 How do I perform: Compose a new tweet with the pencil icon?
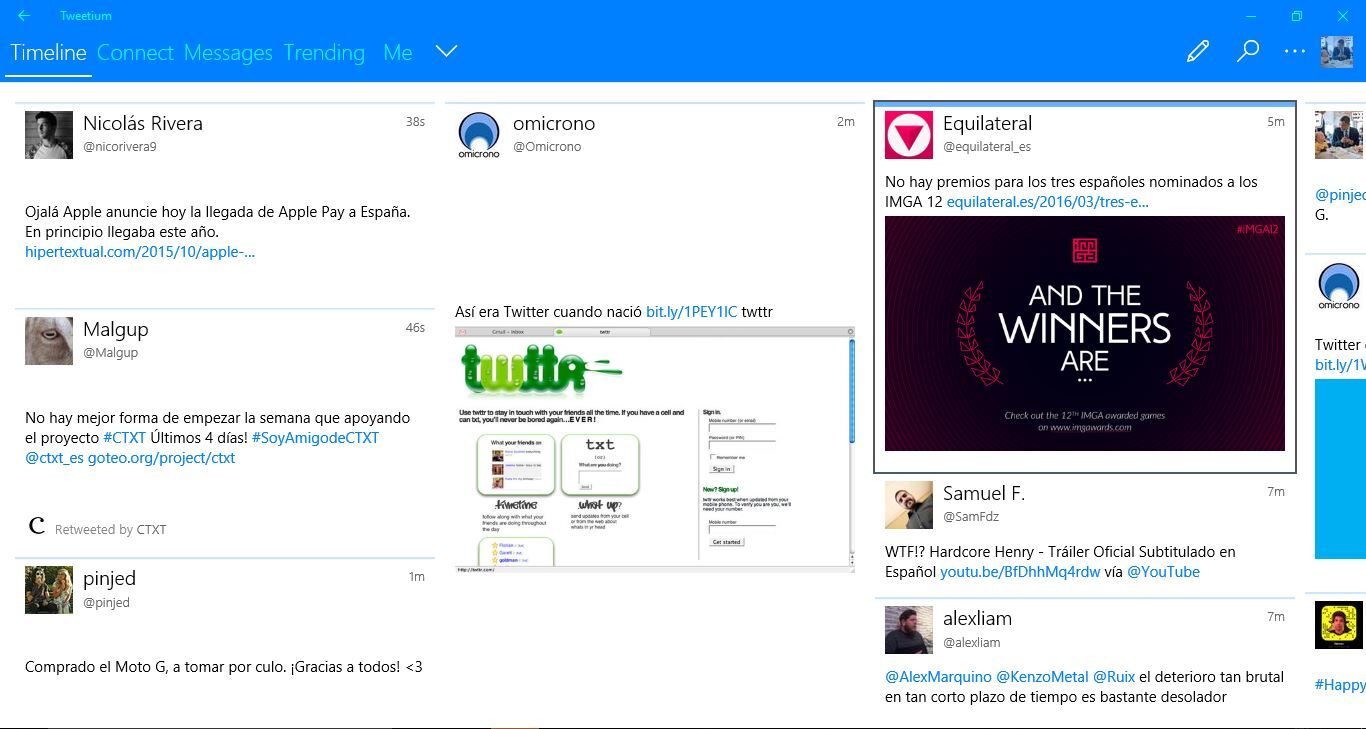point(1197,50)
